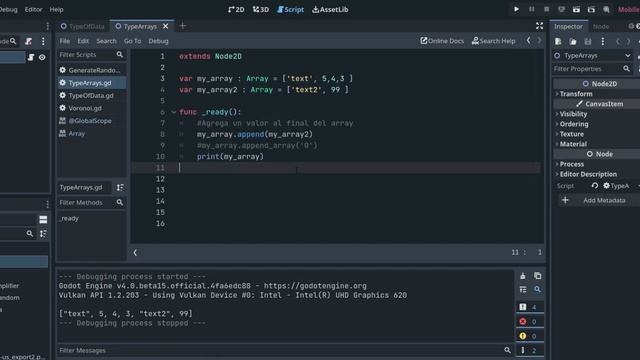Switch to the Node dock tab
The width and height of the screenshot is (640, 360).
pos(600,27)
